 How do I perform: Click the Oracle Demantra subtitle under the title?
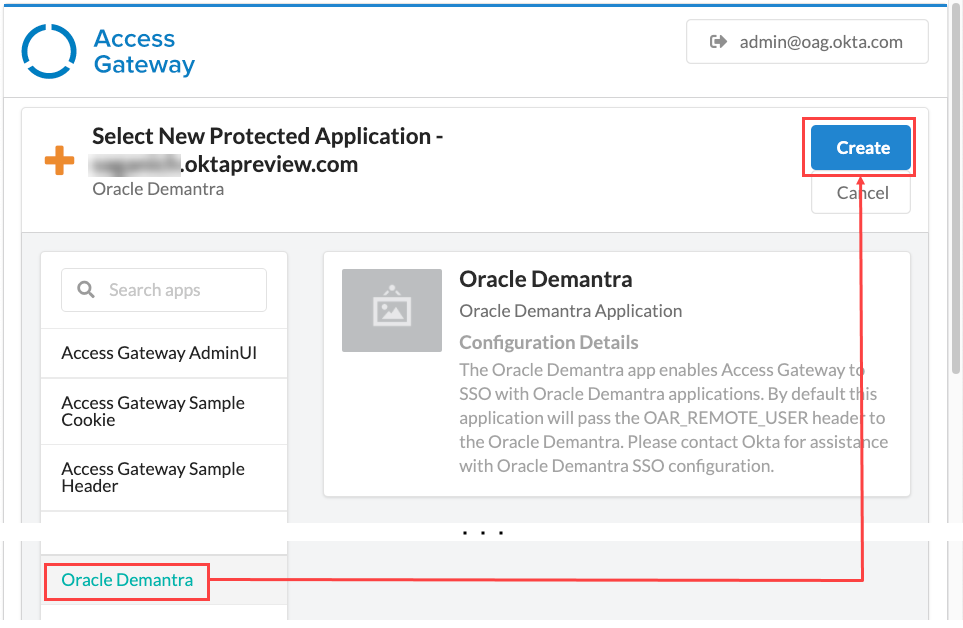pyautogui.click(x=158, y=189)
